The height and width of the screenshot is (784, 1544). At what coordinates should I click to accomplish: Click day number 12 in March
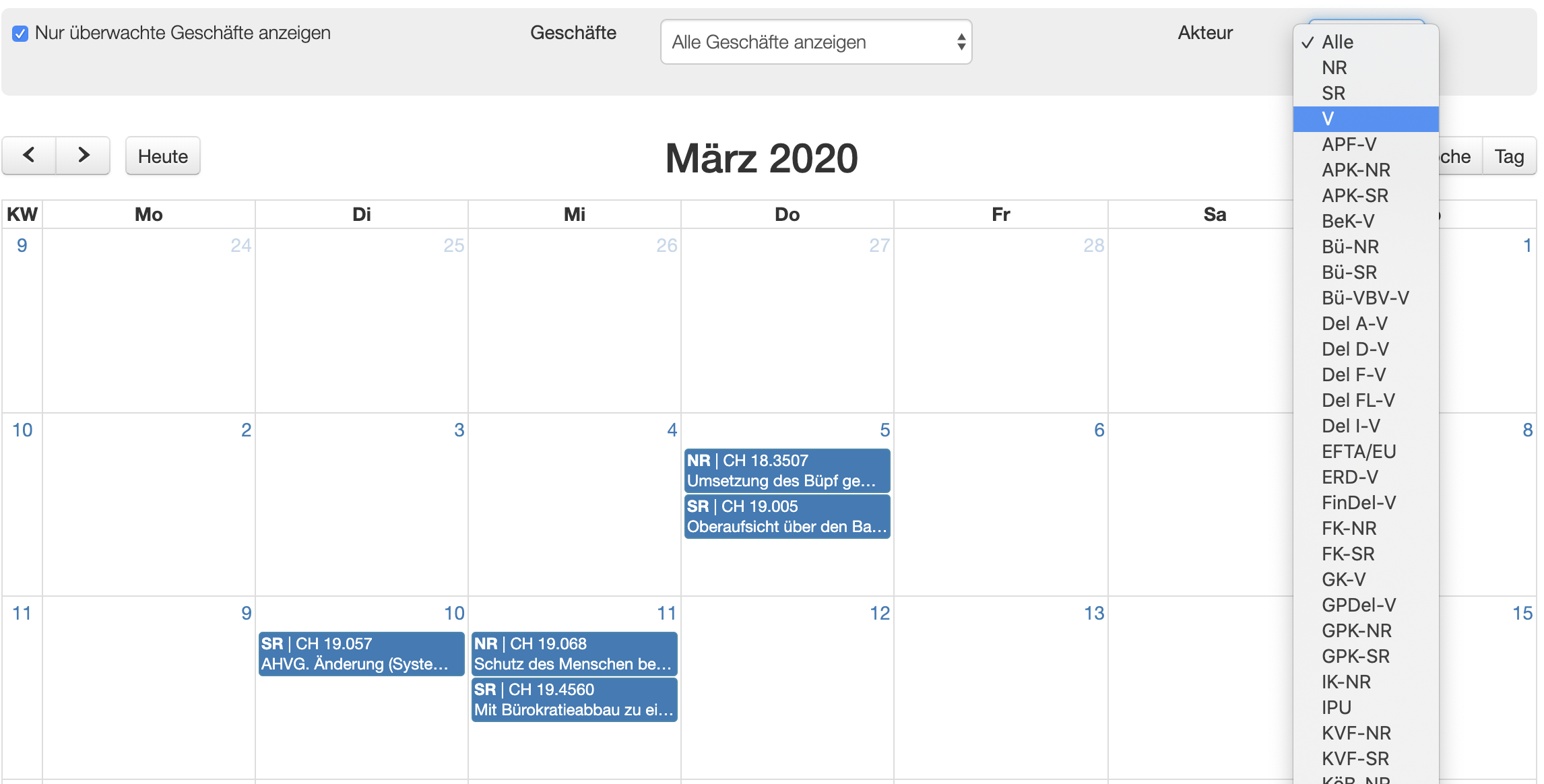[x=880, y=613]
